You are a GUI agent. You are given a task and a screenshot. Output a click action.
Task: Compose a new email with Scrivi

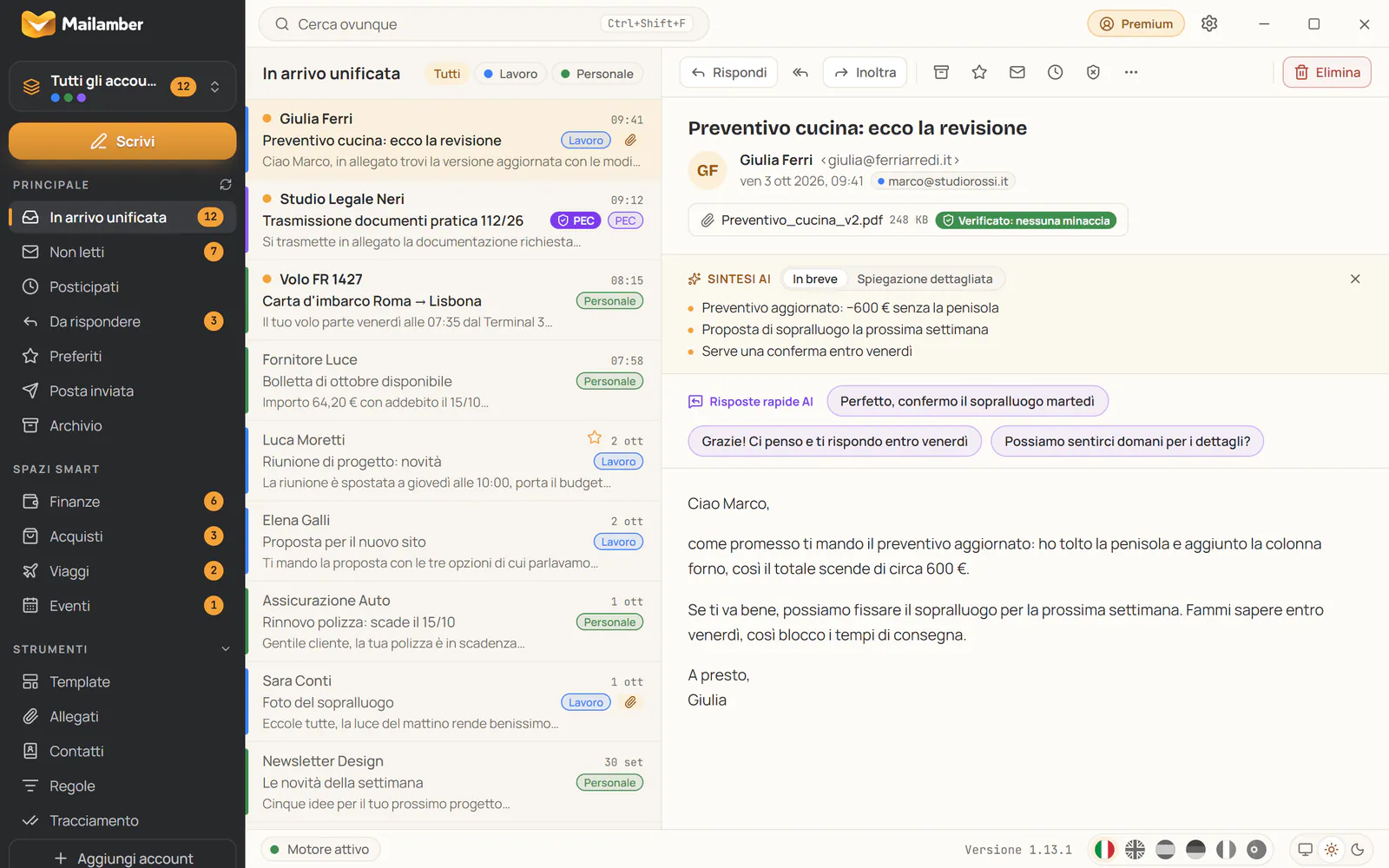(x=122, y=141)
